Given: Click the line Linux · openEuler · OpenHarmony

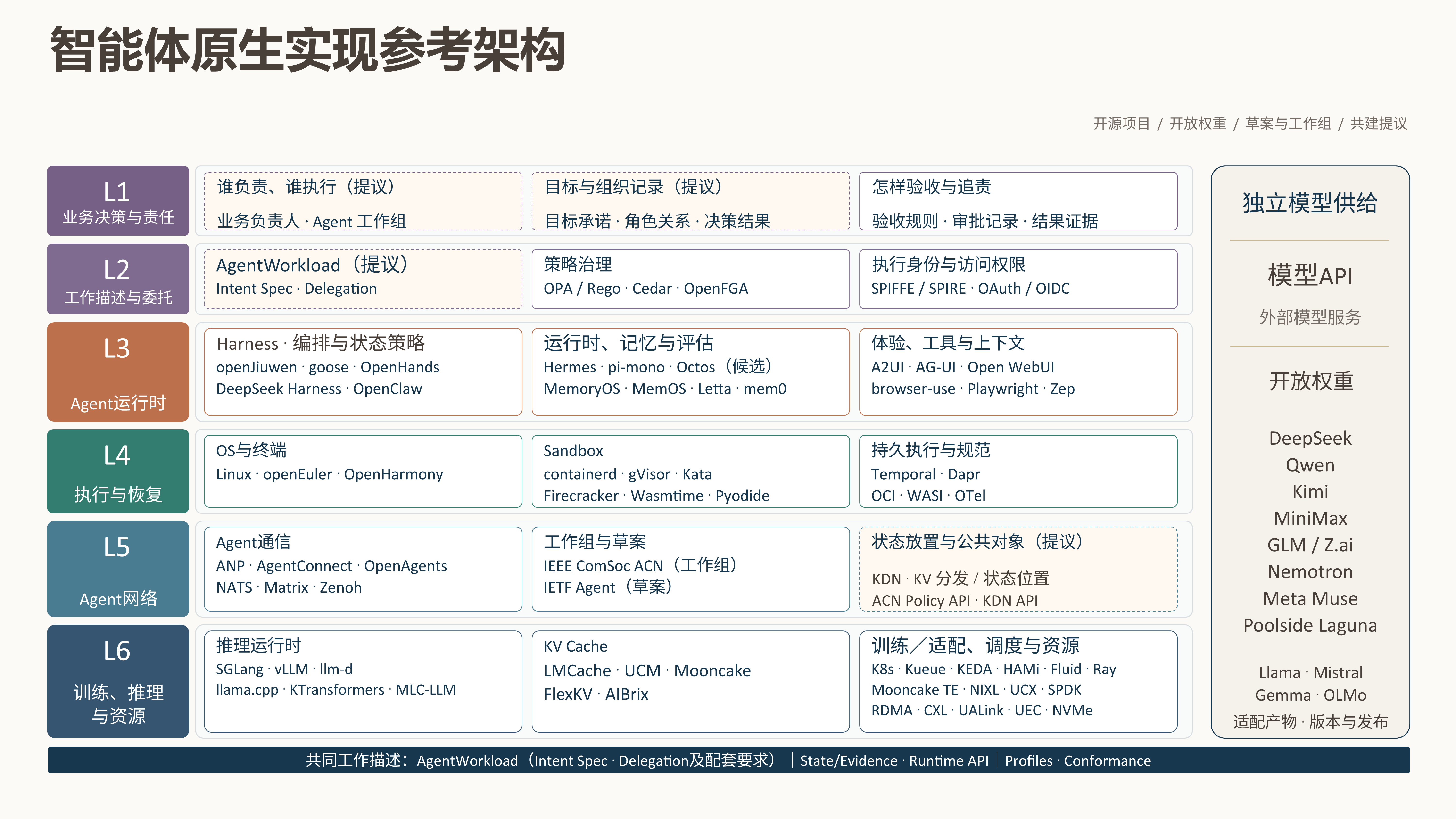Looking at the screenshot, I should click(330, 474).
